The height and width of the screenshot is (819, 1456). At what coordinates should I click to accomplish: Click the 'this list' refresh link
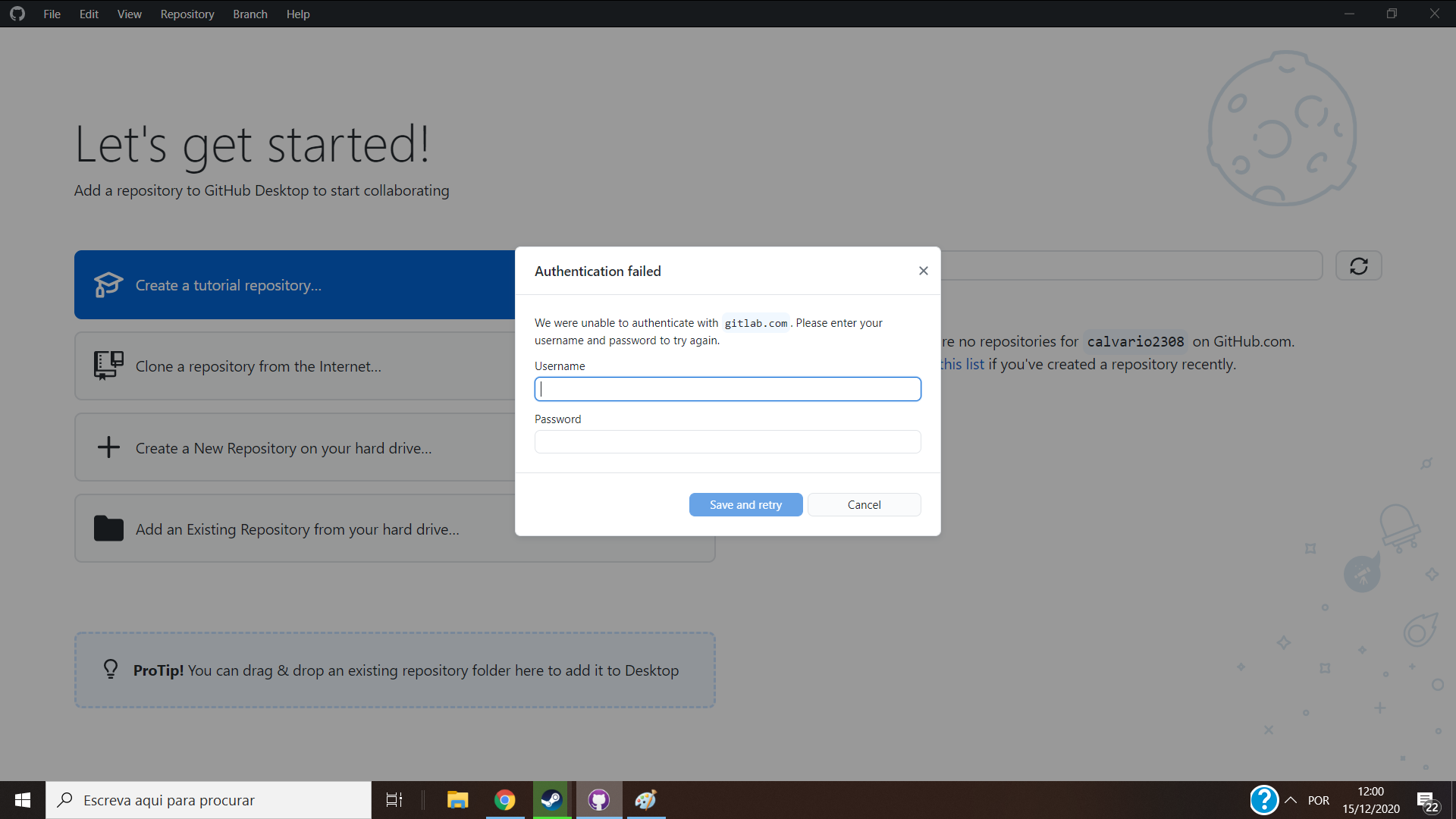click(x=962, y=365)
